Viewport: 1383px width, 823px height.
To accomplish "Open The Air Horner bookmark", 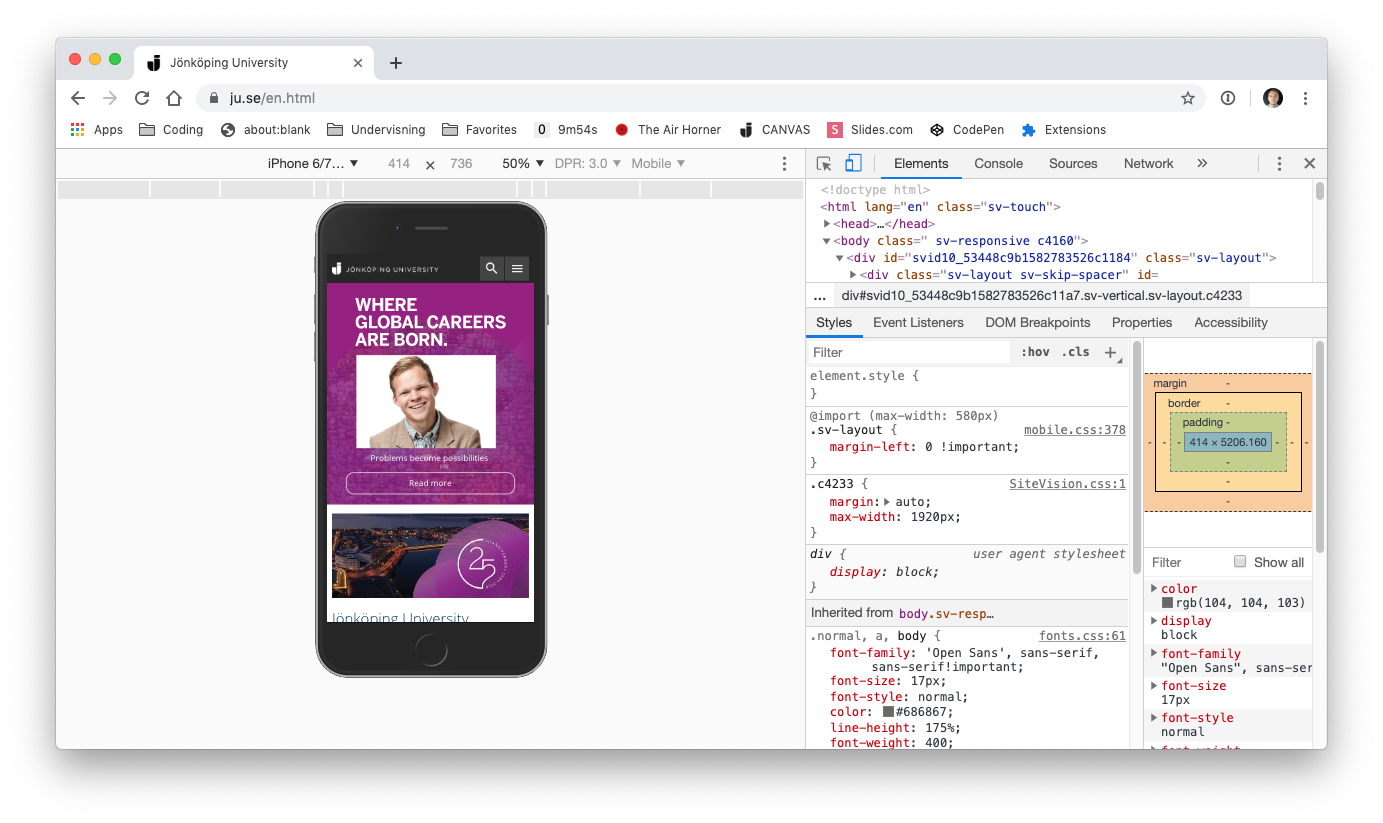I will [x=668, y=130].
